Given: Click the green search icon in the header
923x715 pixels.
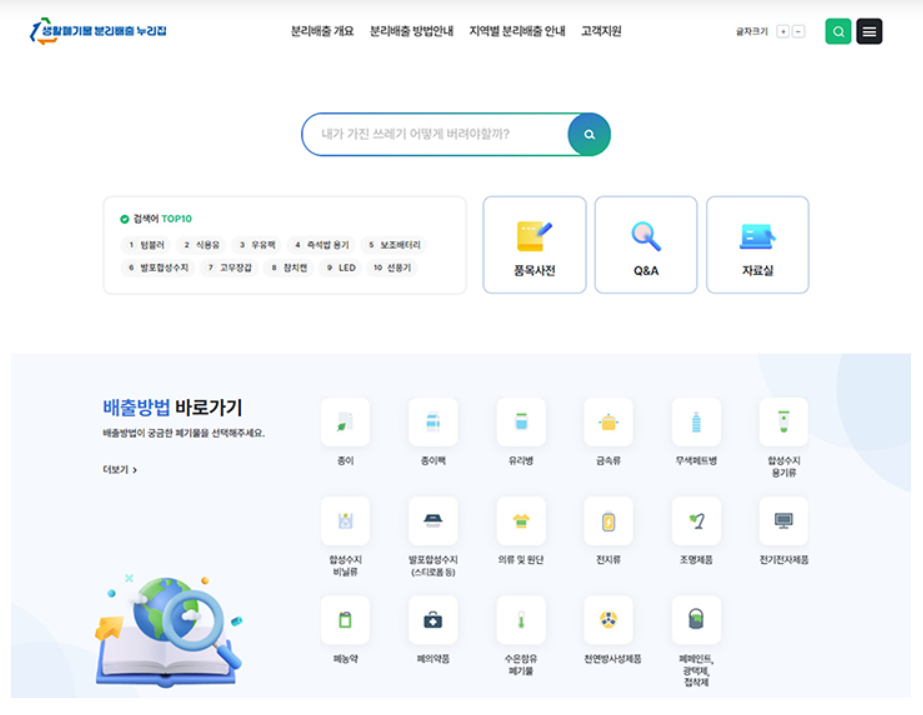Looking at the screenshot, I should coord(838,31).
